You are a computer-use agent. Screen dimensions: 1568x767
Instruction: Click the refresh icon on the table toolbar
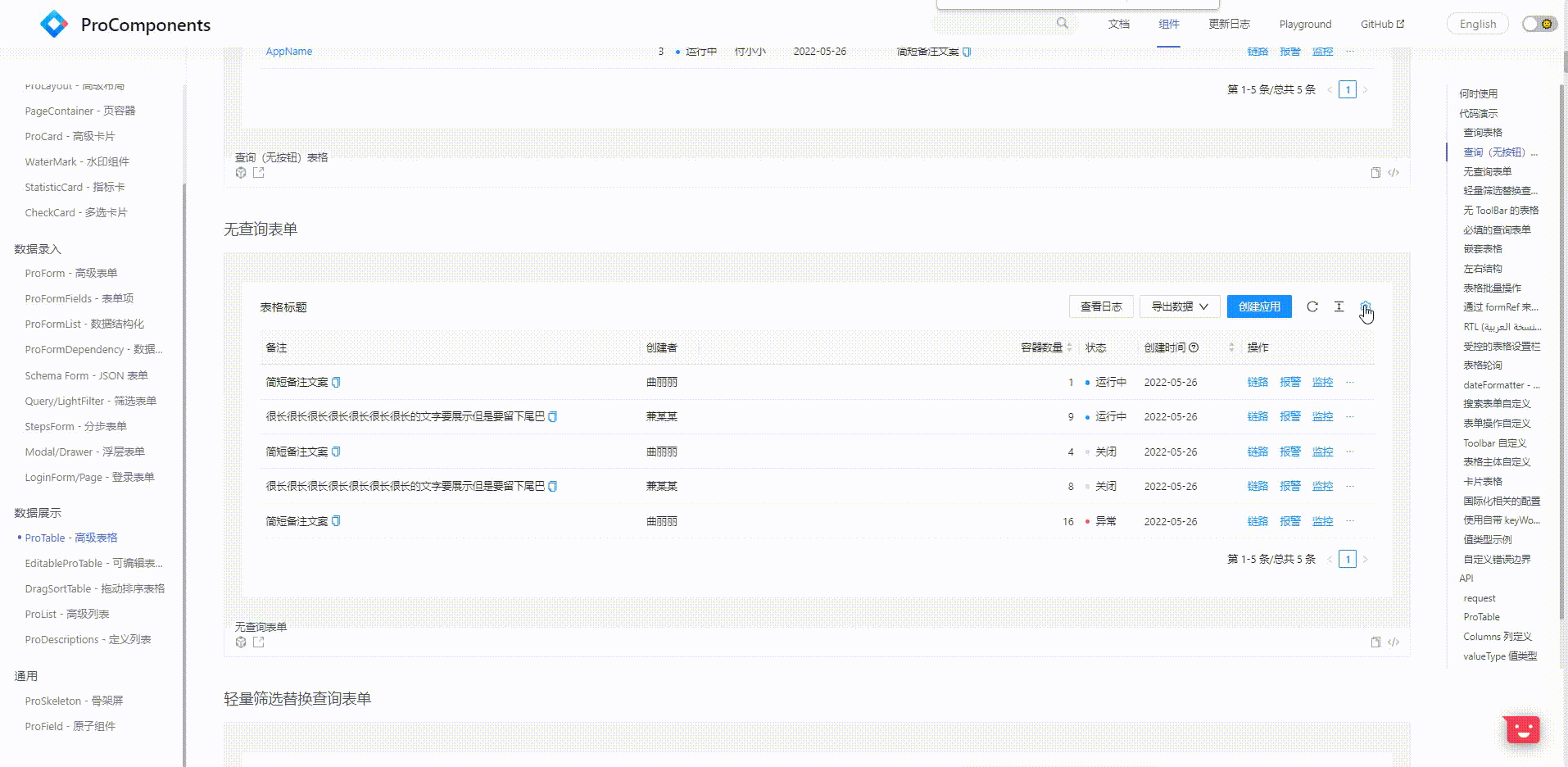click(x=1312, y=306)
